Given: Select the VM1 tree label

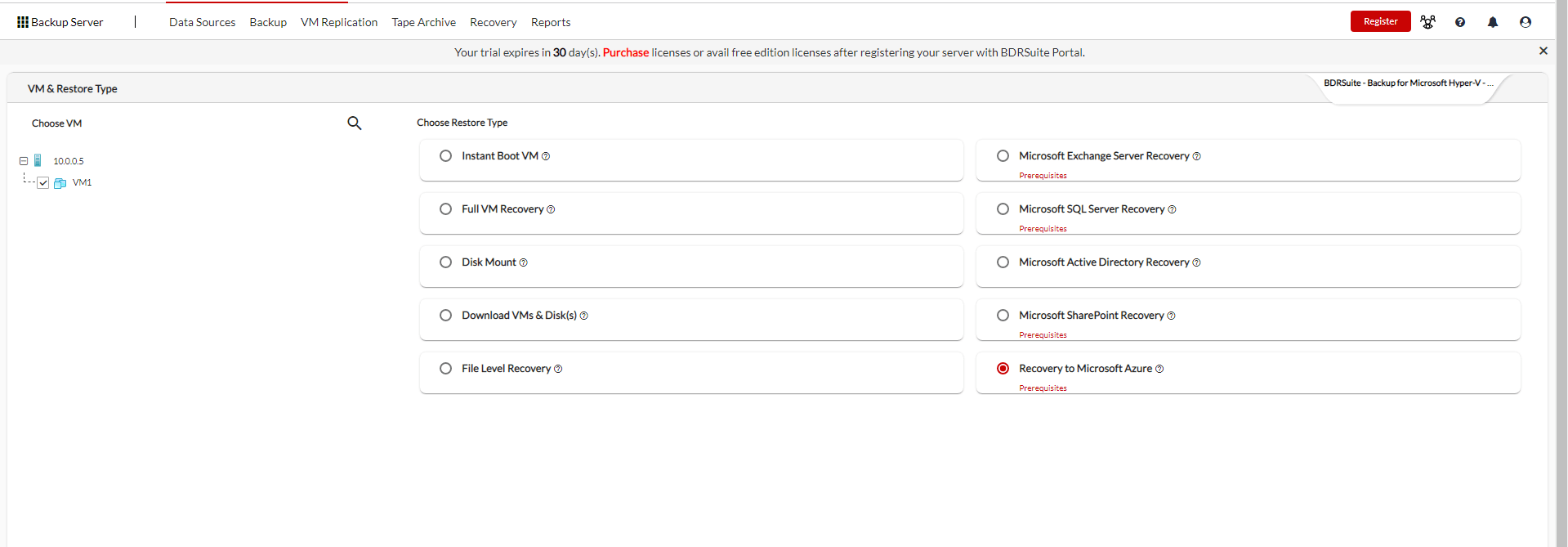Looking at the screenshot, I should click(x=82, y=182).
